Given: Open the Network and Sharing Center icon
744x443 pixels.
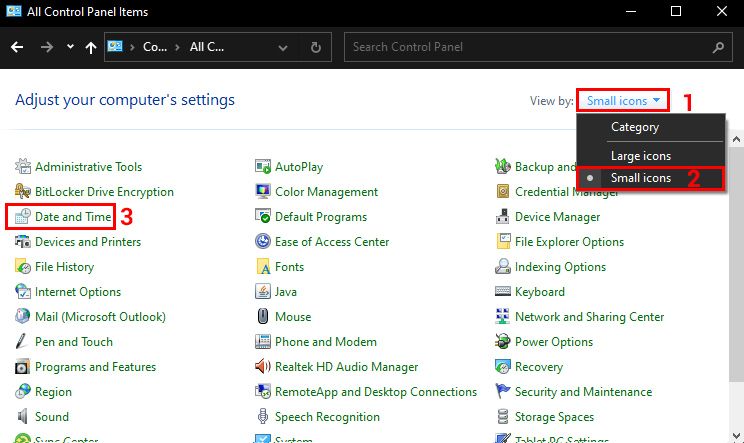Looking at the screenshot, I should coord(502,316).
